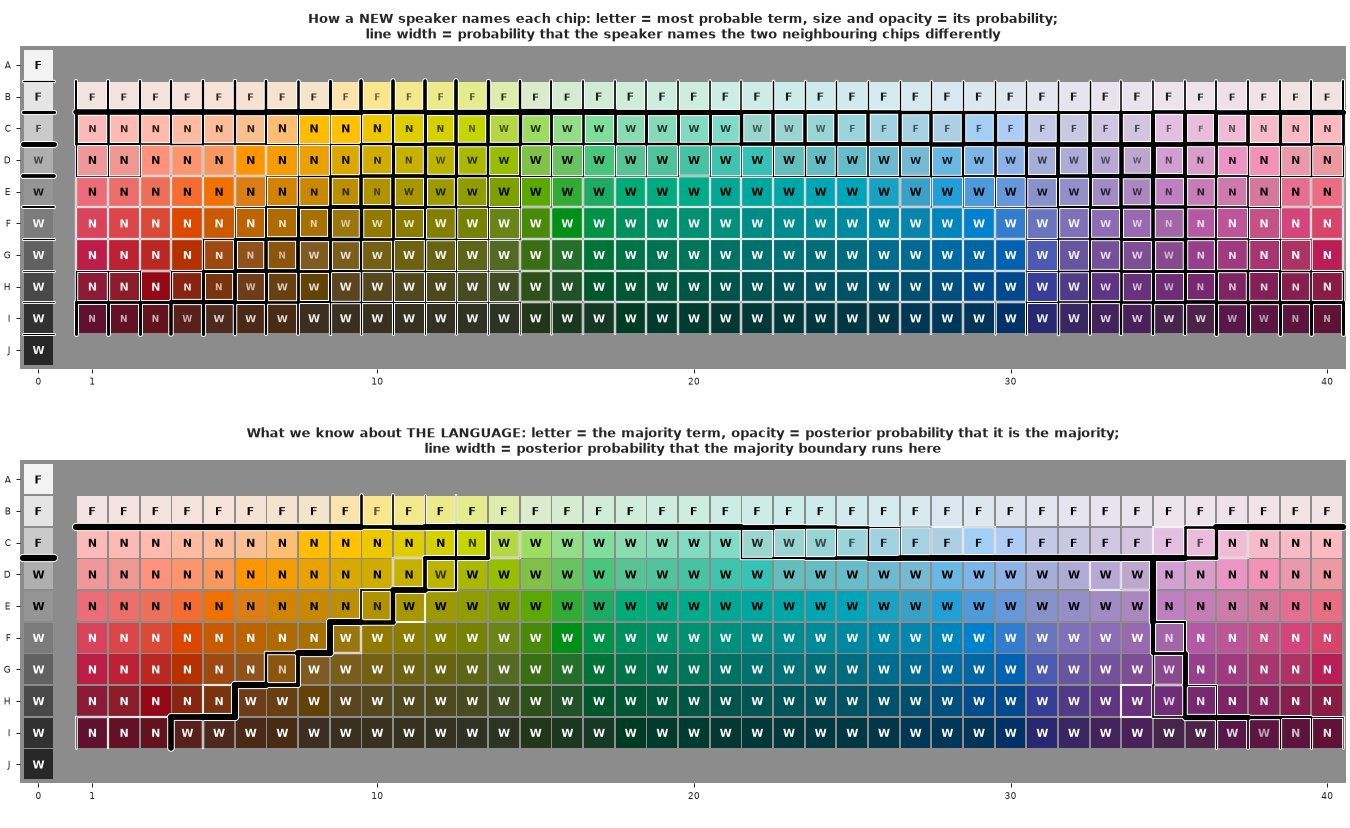Image resolution: width=1350 pixels, height=828 pixels.
Task: Pick the light gray F chip at row C, column 0 in the bottom chart
Action: (38, 543)
